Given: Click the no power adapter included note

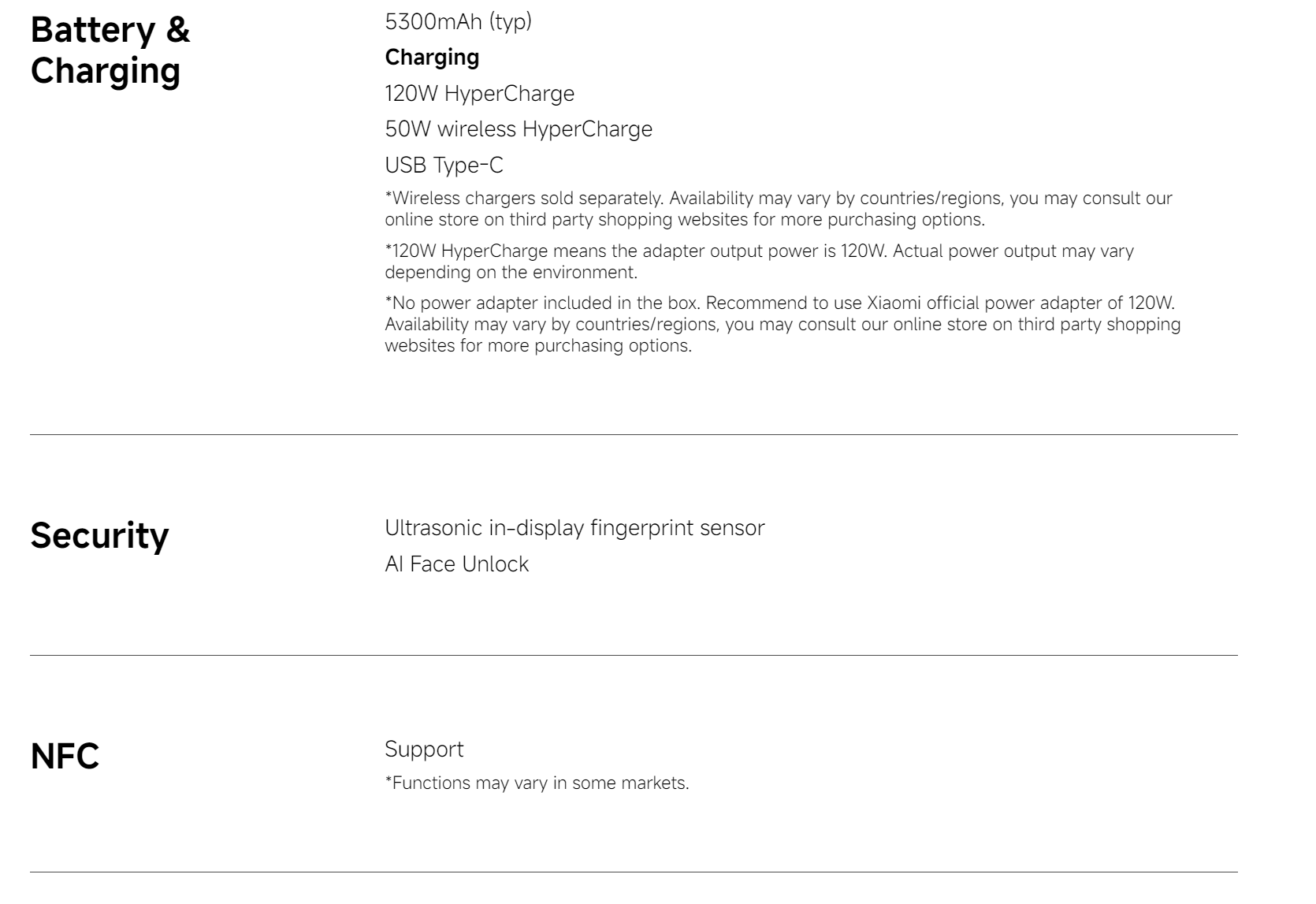Looking at the screenshot, I should 783,324.
